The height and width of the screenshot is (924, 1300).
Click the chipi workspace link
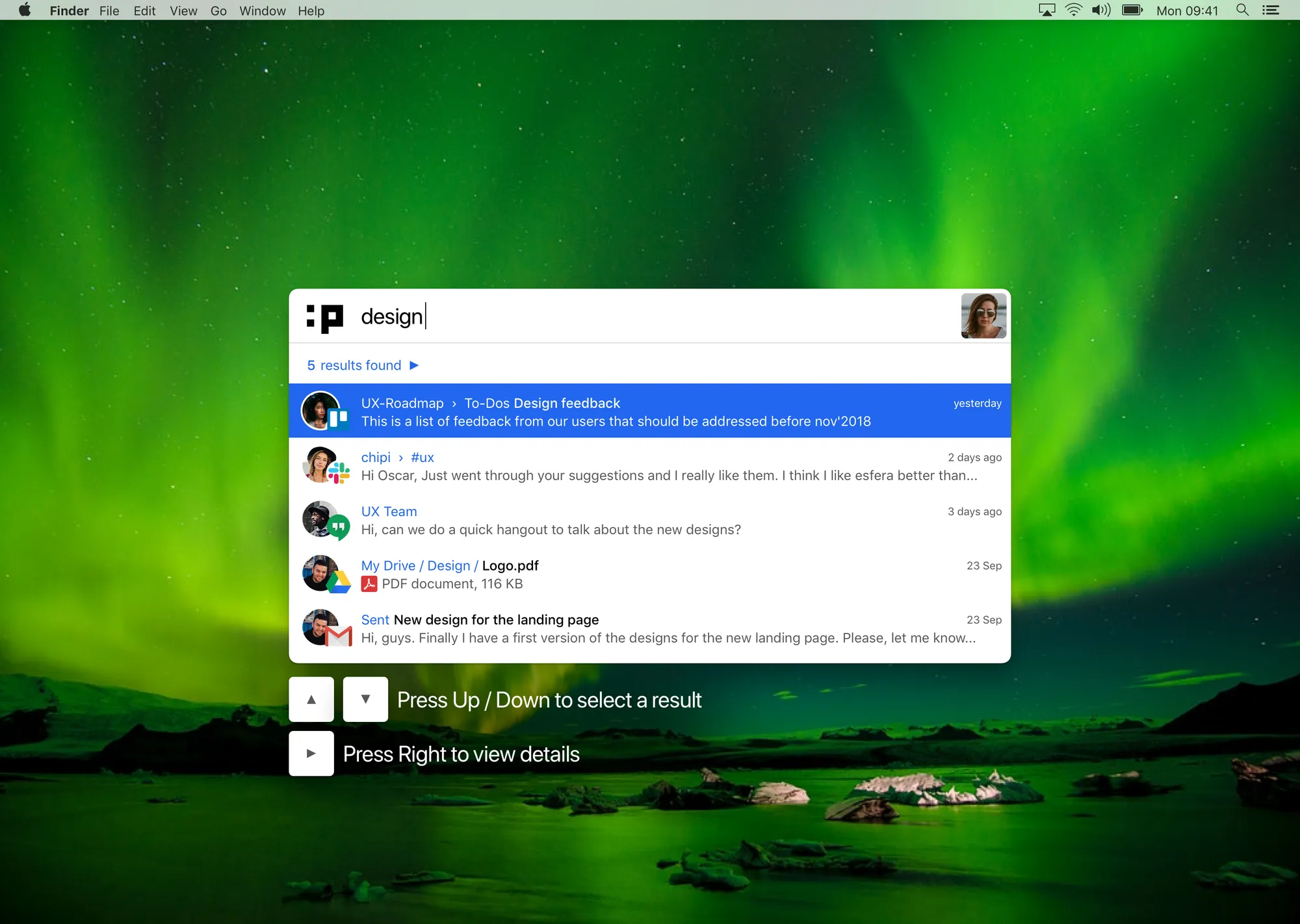click(376, 457)
